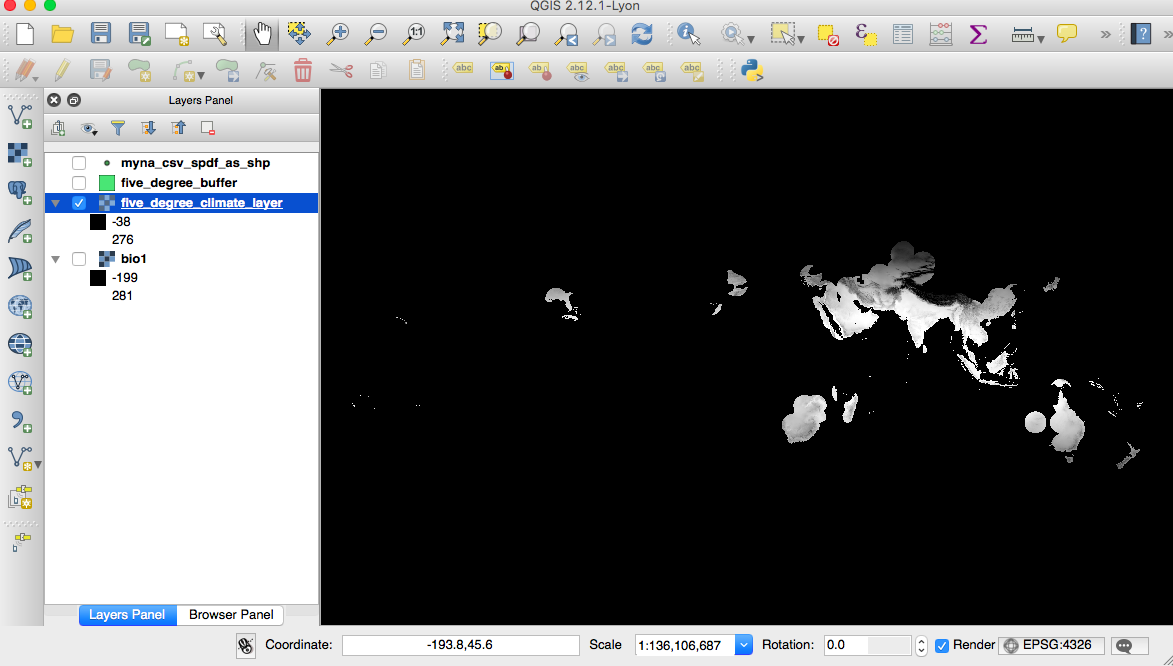Filter legend by map content
1173x666 pixels.
[x=118, y=128]
